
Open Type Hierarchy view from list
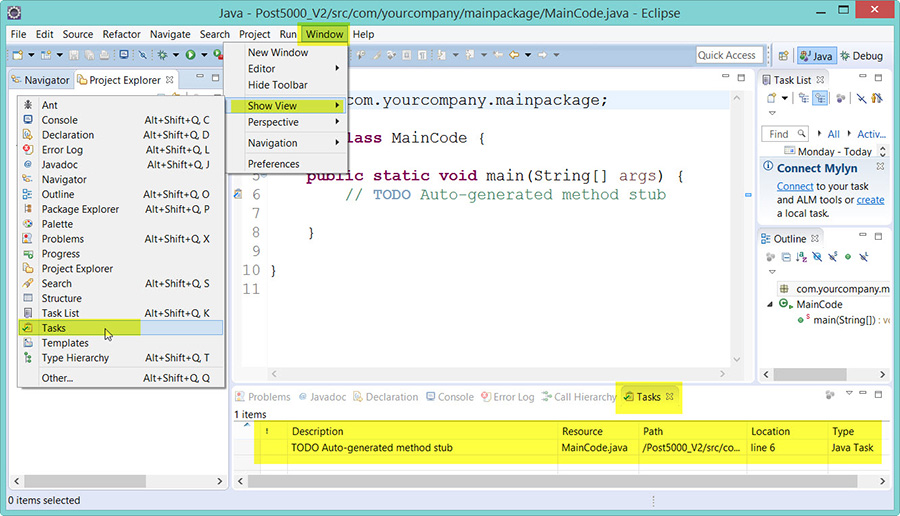pos(121,358)
